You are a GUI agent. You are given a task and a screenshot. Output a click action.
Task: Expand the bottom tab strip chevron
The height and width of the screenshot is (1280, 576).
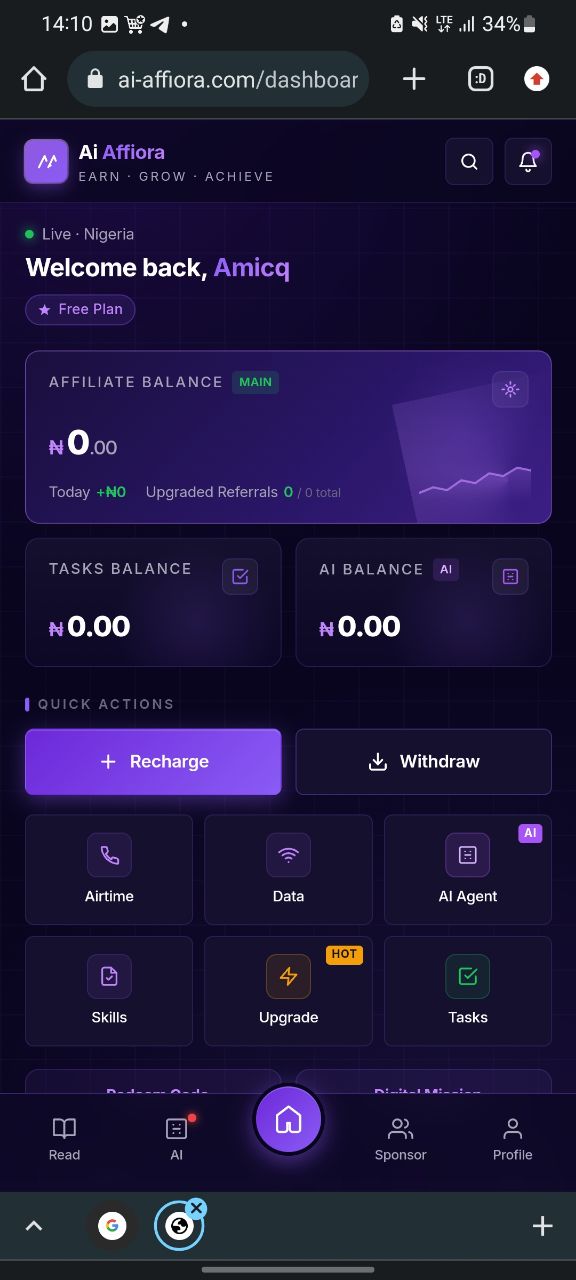point(34,1226)
